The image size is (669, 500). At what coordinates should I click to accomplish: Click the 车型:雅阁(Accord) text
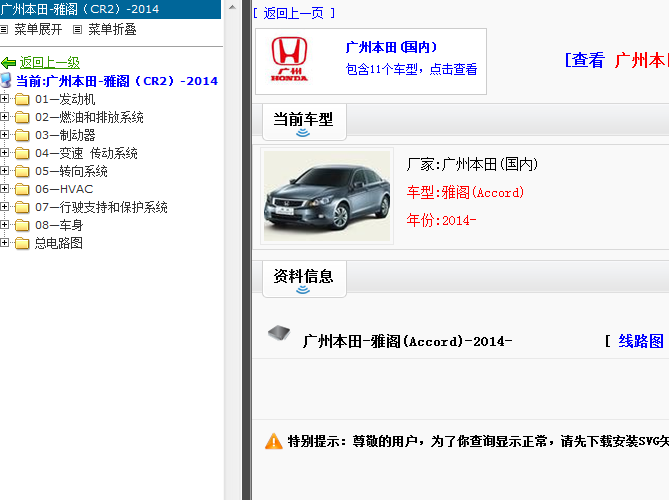[465, 192]
